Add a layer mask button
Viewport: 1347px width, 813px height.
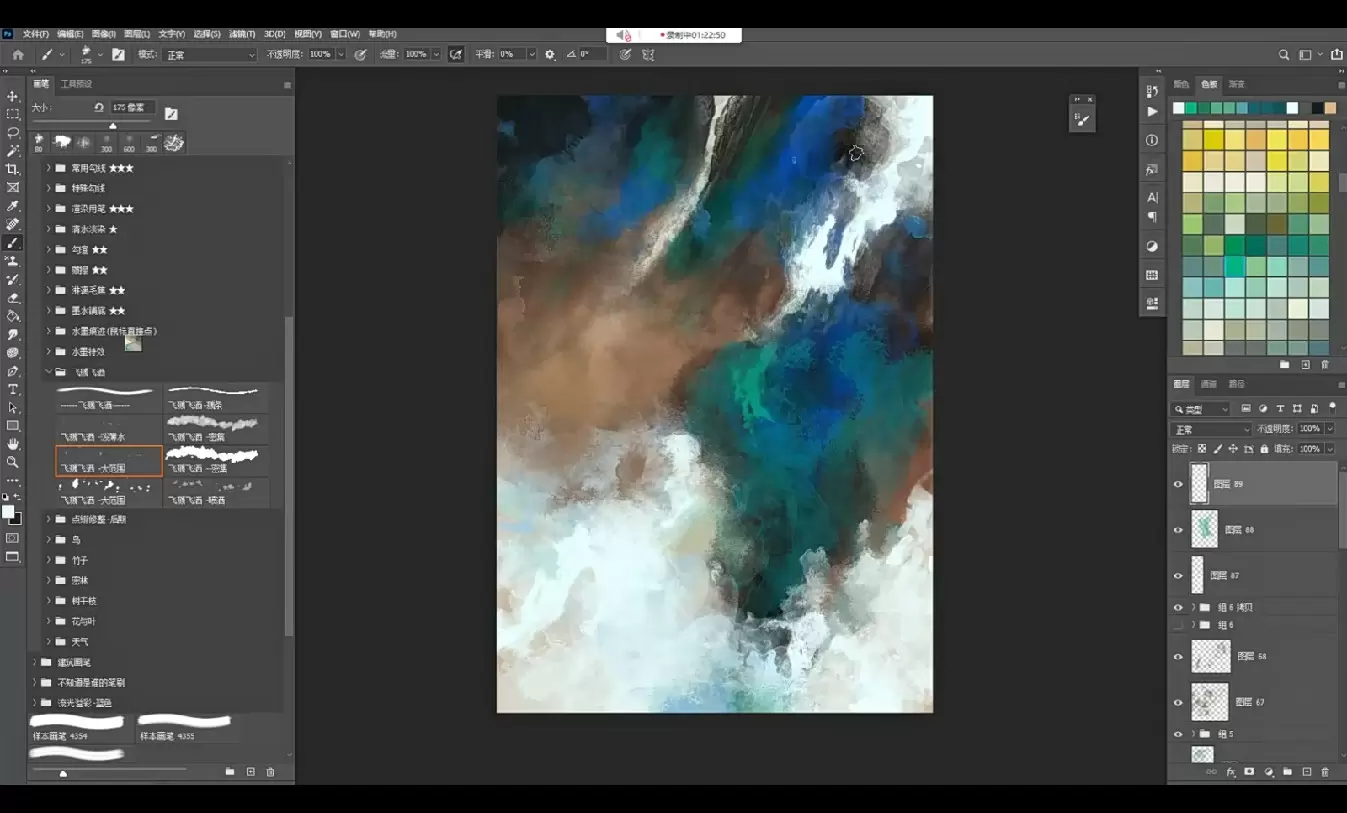pos(1249,772)
